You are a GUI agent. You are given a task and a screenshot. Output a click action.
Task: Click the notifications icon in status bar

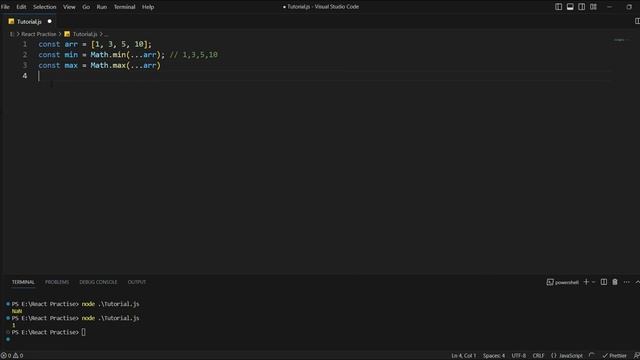click(637, 356)
